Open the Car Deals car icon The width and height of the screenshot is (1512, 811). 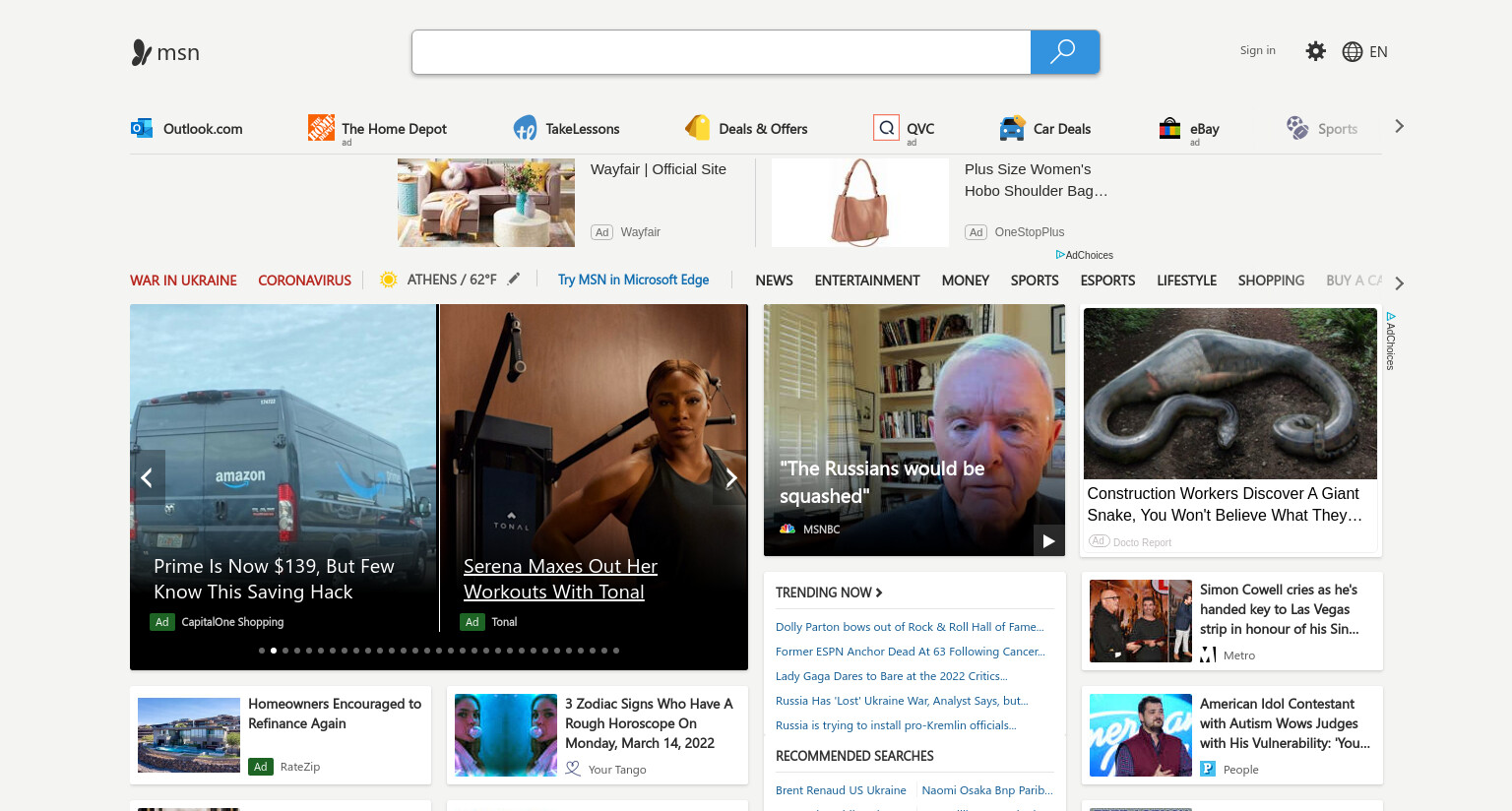point(1012,128)
